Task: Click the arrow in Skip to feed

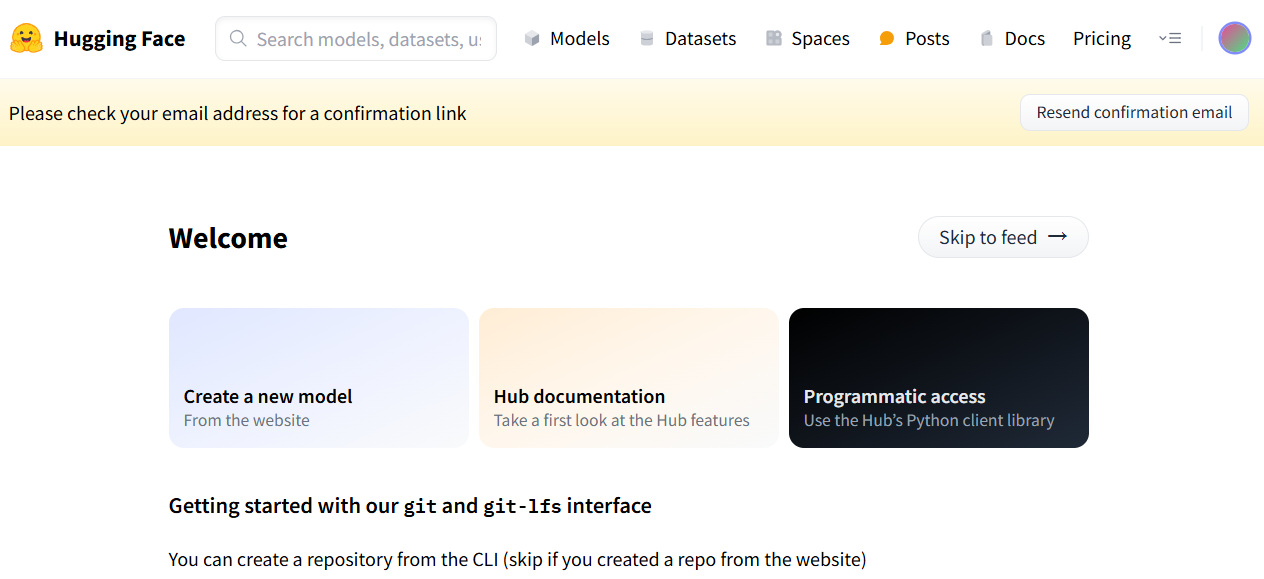Action: tap(1058, 237)
